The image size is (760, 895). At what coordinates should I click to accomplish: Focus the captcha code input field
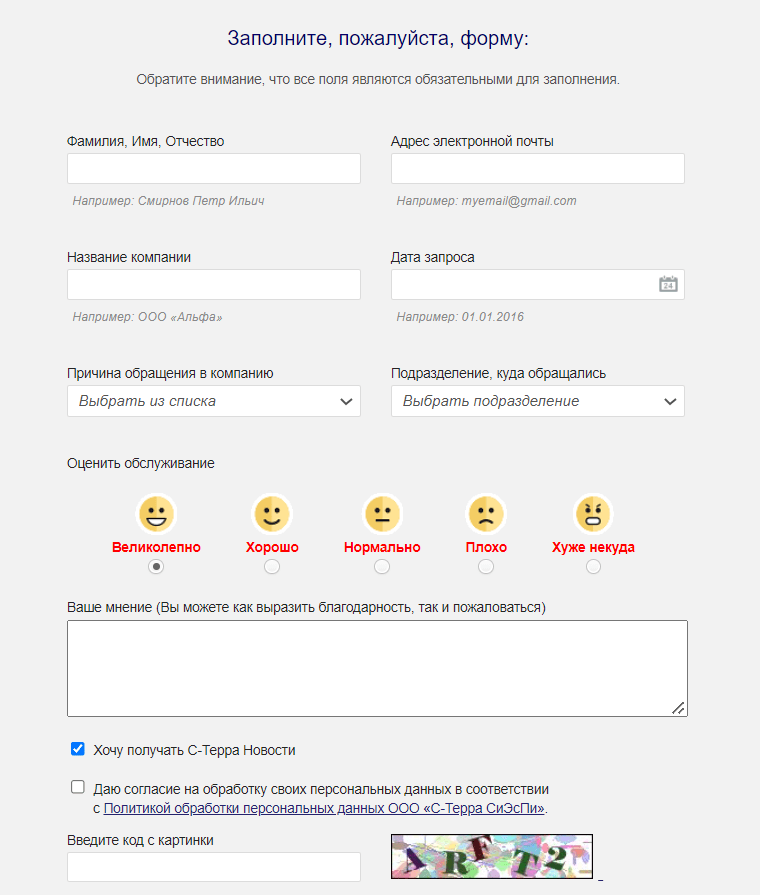(214, 867)
